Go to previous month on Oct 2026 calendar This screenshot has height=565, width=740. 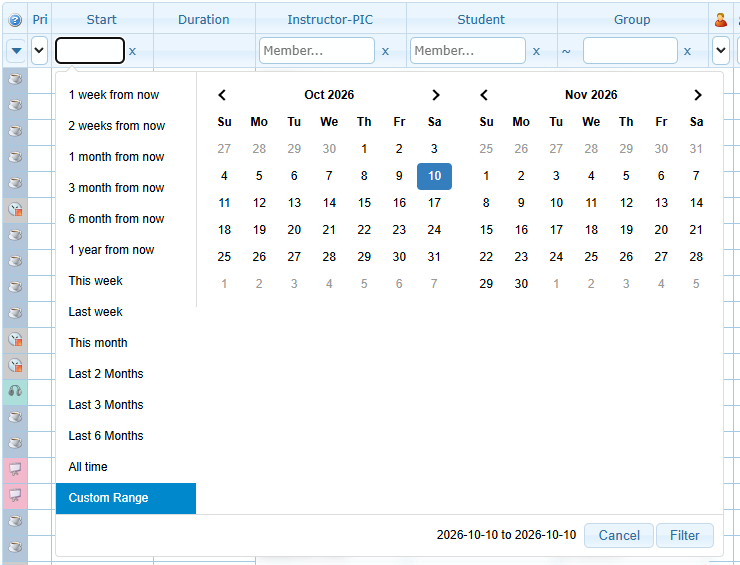coord(222,95)
